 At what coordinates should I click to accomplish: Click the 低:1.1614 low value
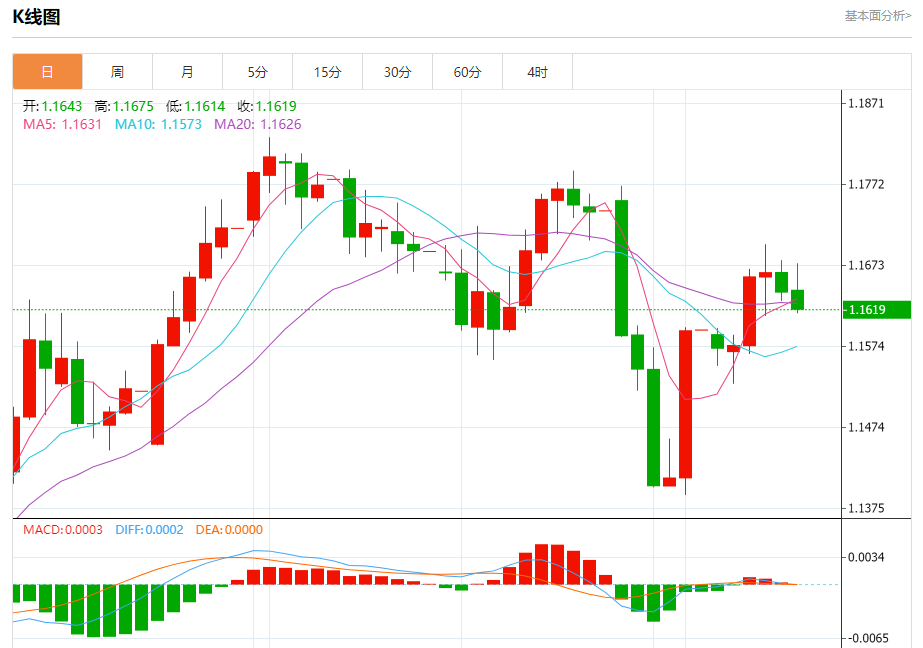point(196,106)
